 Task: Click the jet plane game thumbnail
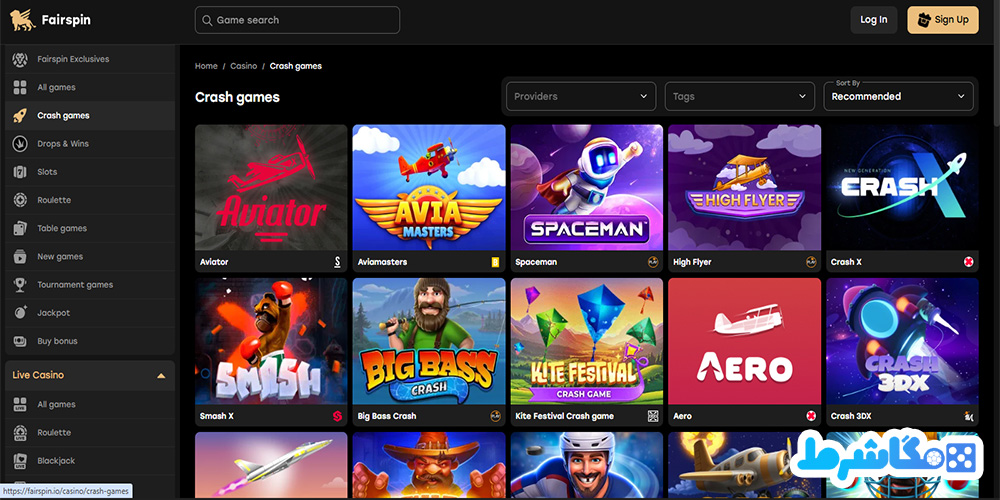[x=271, y=466]
